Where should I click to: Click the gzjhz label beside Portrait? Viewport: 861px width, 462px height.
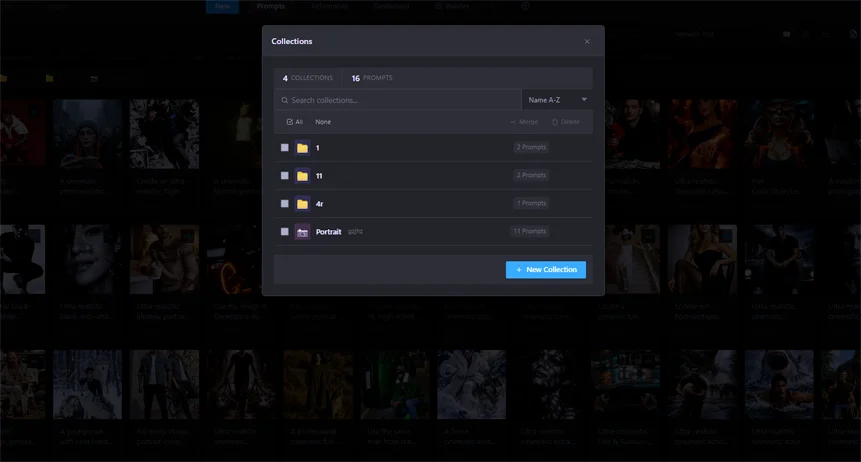point(355,231)
